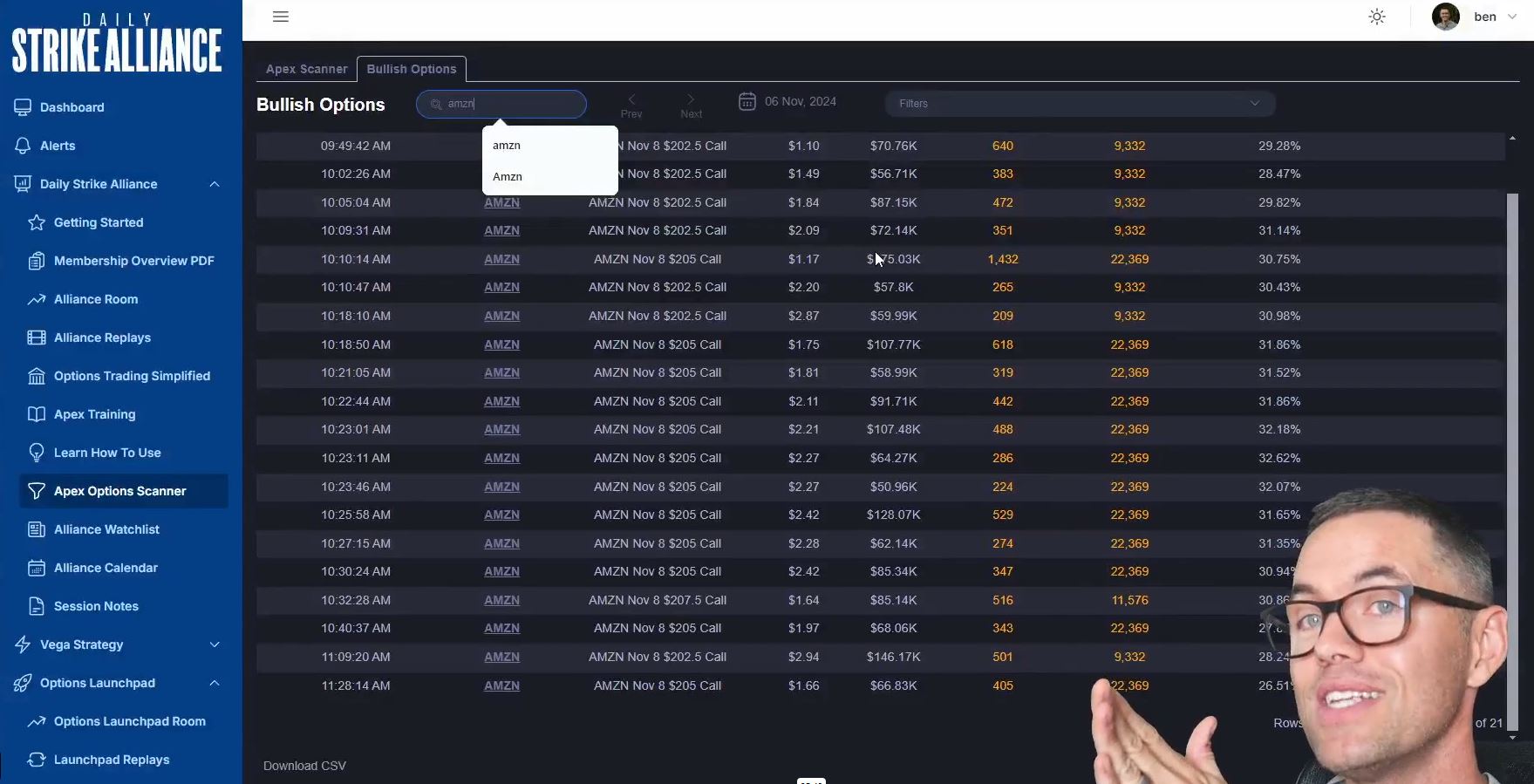
Task: Open the hamburger menu icon
Action: click(x=281, y=17)
